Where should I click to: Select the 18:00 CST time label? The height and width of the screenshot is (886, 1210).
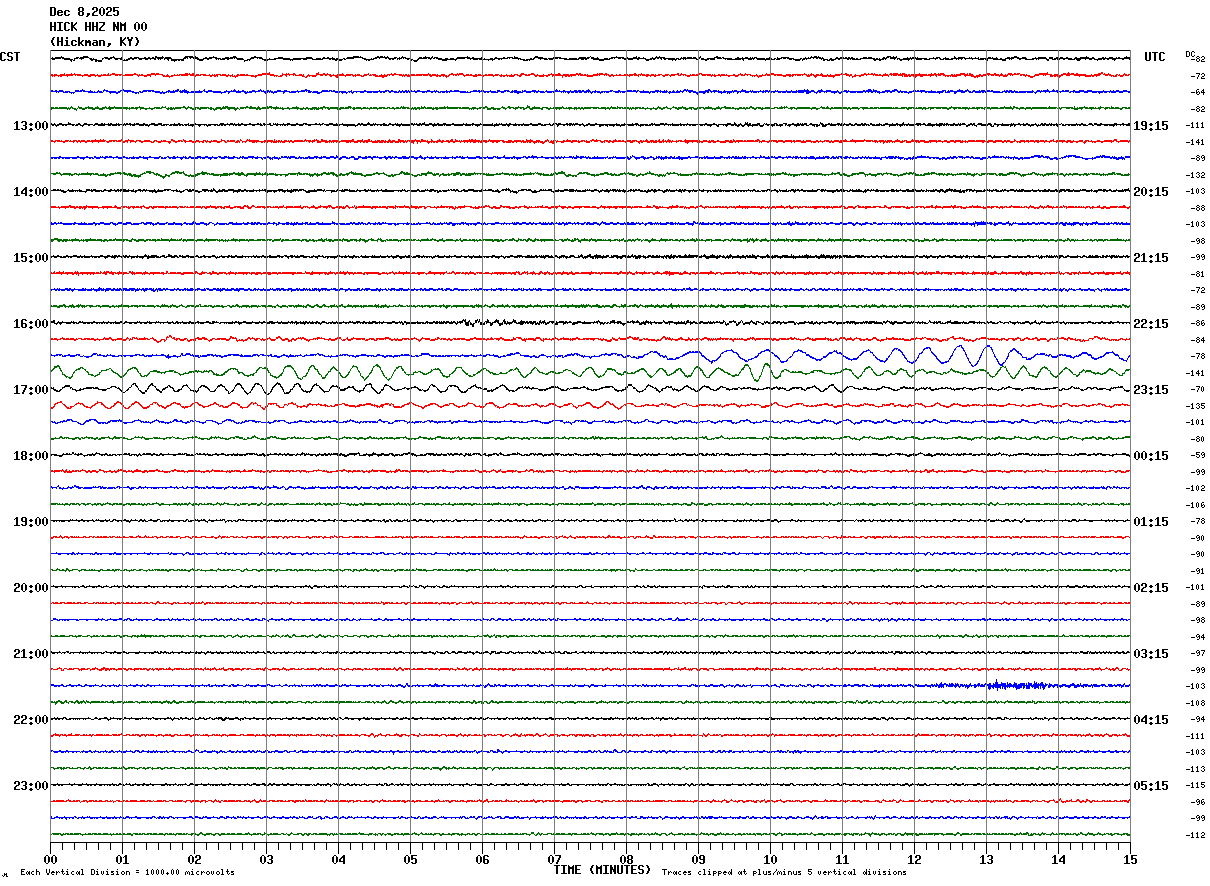tap(30, 456)
